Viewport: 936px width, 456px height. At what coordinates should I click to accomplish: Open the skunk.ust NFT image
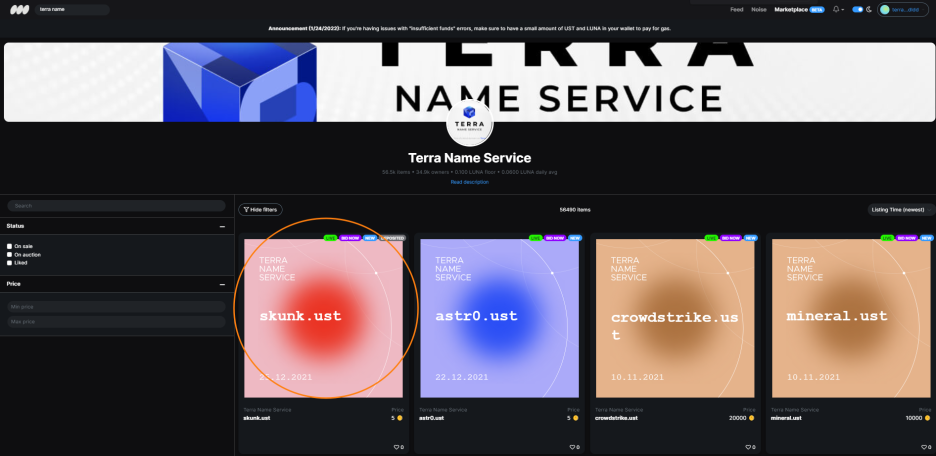click(x=324, y=318)
